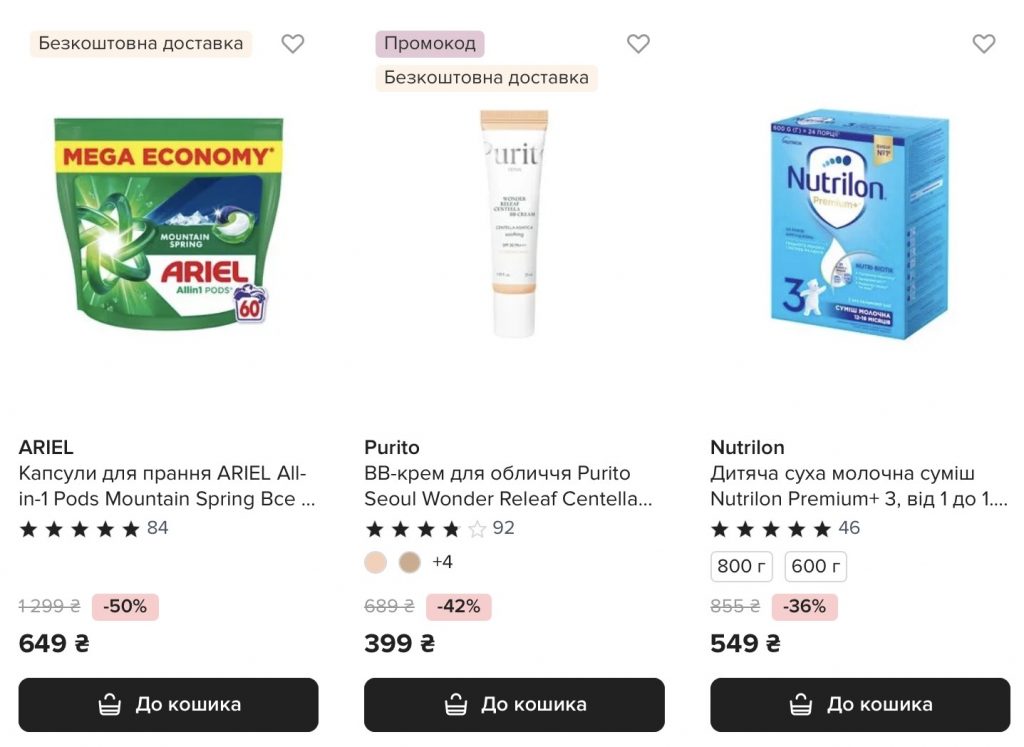Image resolution: width=1024 pixels, height=747 pixels.
Task: View the 84 reviews for ARIEL
Action: click(158, 528)
